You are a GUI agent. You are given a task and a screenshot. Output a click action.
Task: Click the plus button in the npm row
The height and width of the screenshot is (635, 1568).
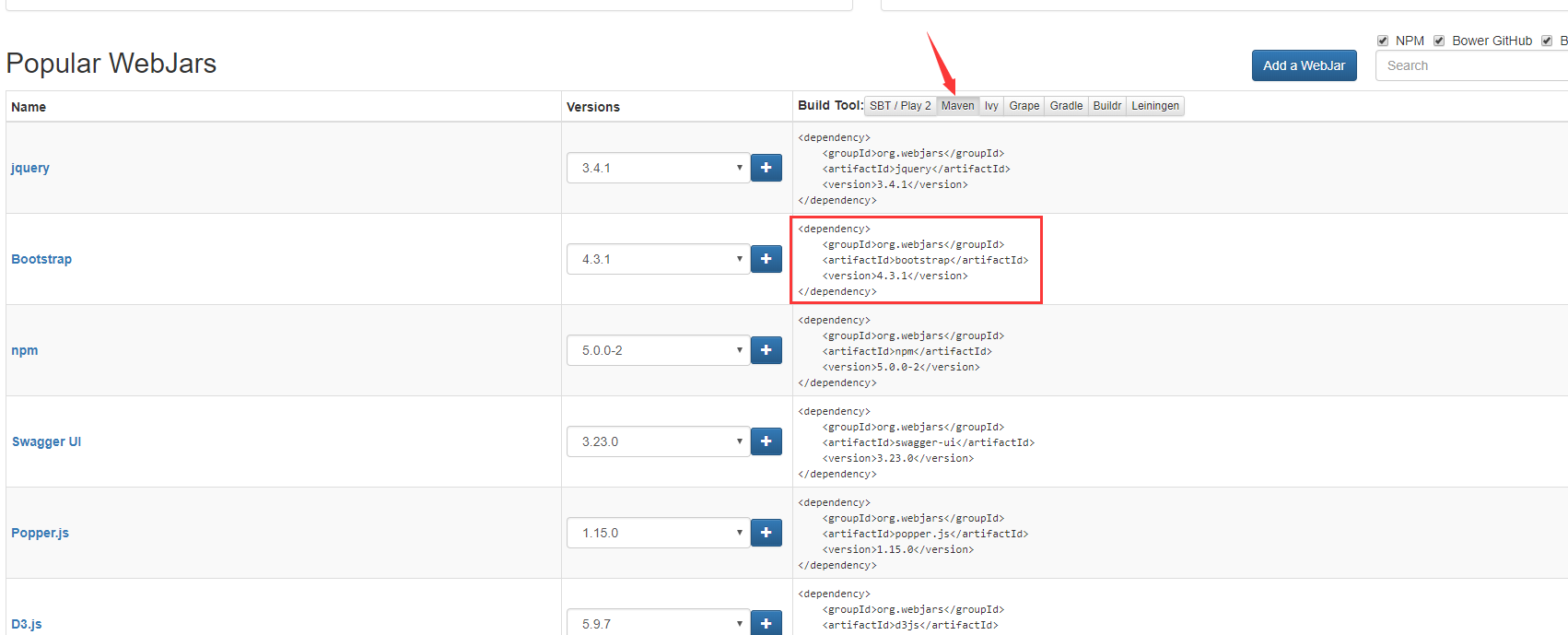click(x=766, y=350)
